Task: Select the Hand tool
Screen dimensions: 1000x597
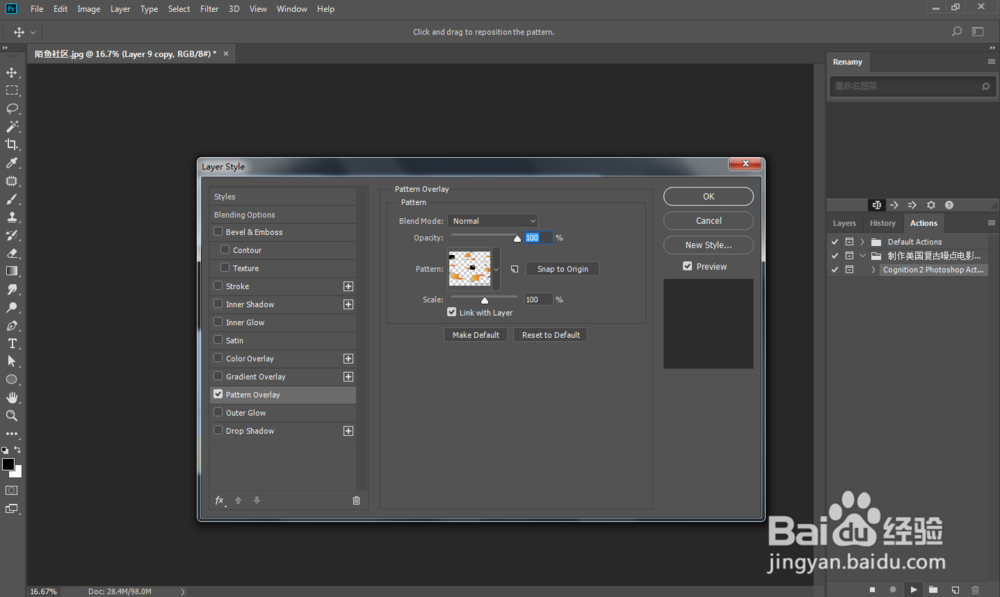Action: coord(11,397)
